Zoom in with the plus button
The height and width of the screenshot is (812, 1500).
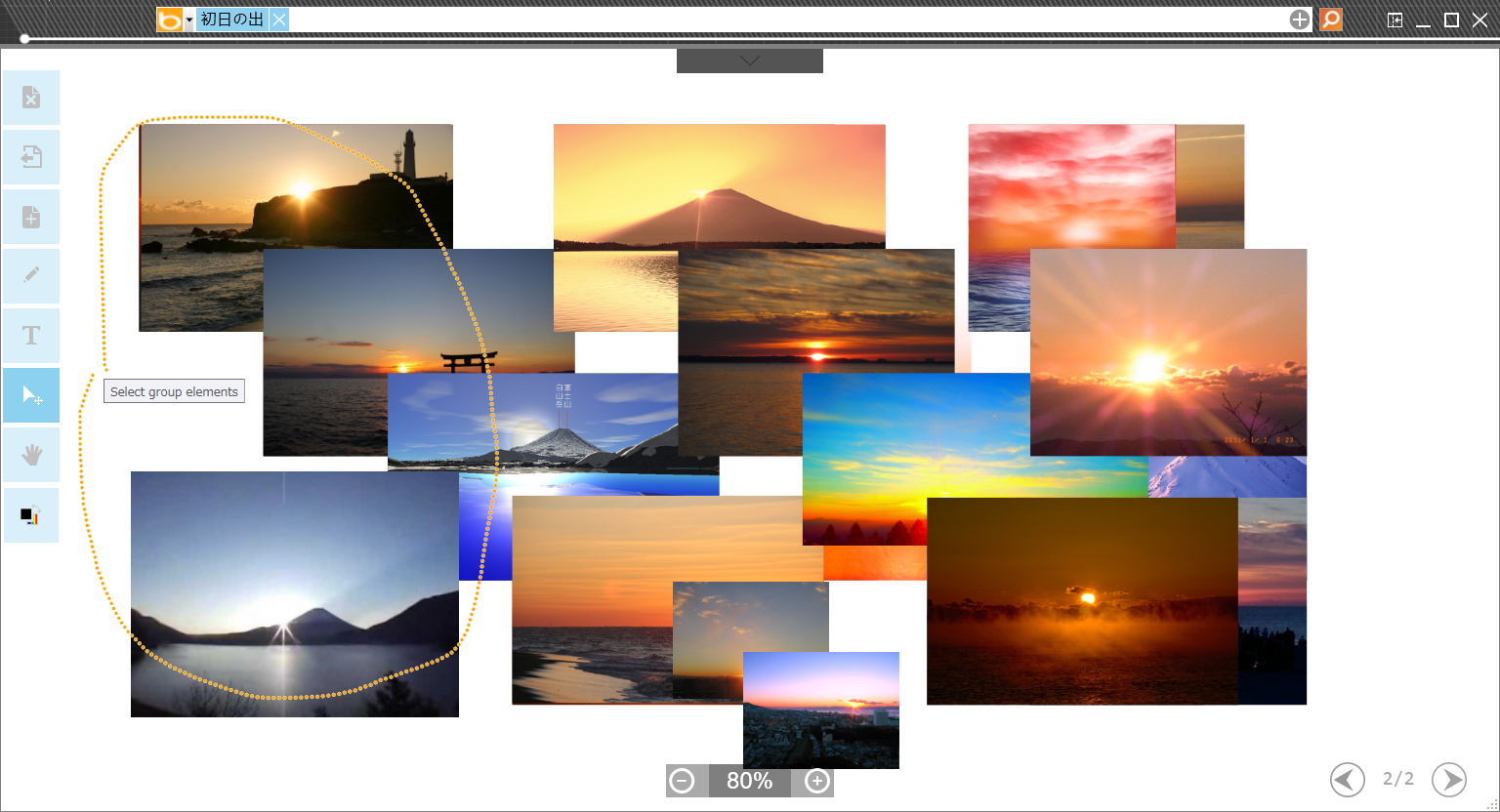coord(817,781)
